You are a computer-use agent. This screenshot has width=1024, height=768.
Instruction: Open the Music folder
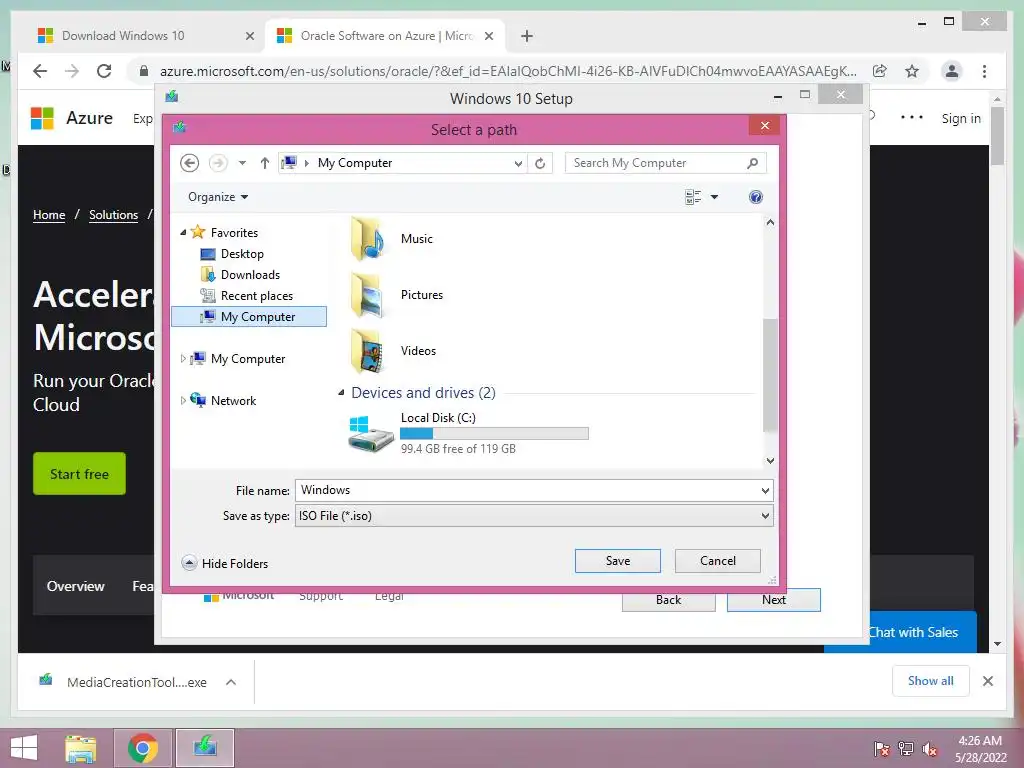coord(391,239)
